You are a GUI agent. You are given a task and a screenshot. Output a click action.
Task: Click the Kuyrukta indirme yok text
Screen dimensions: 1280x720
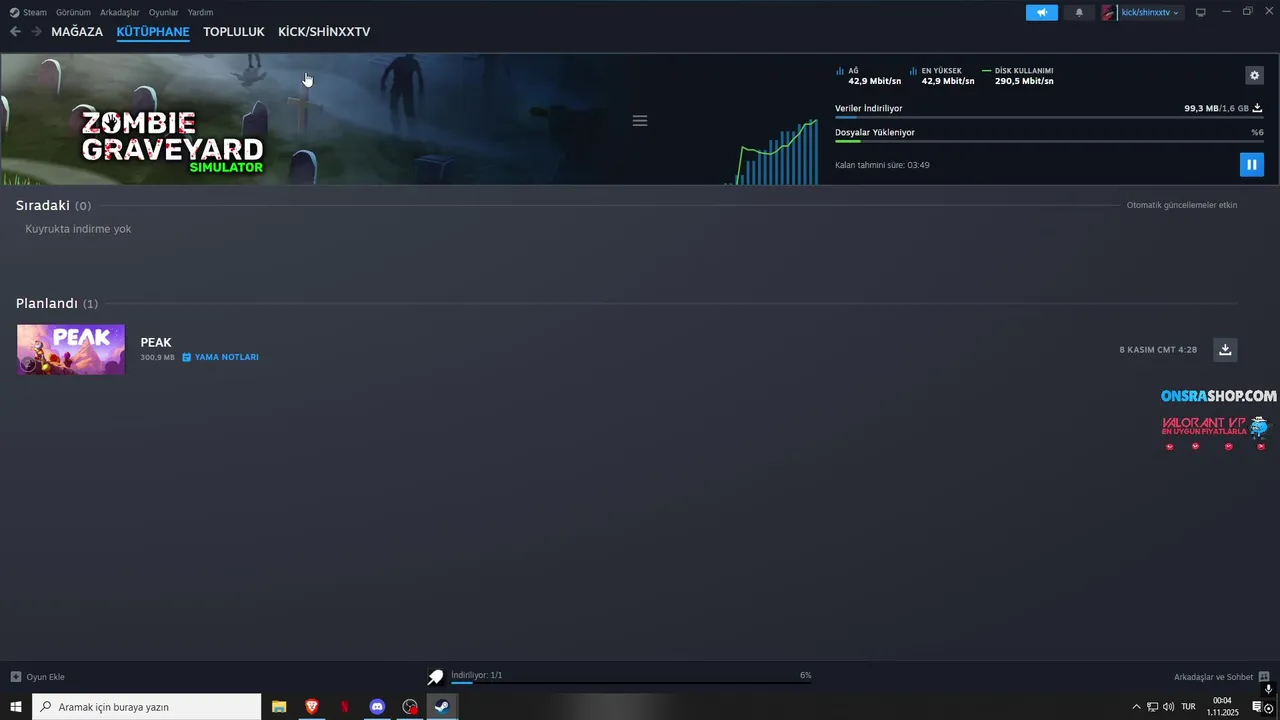click(x=78, y=229)
